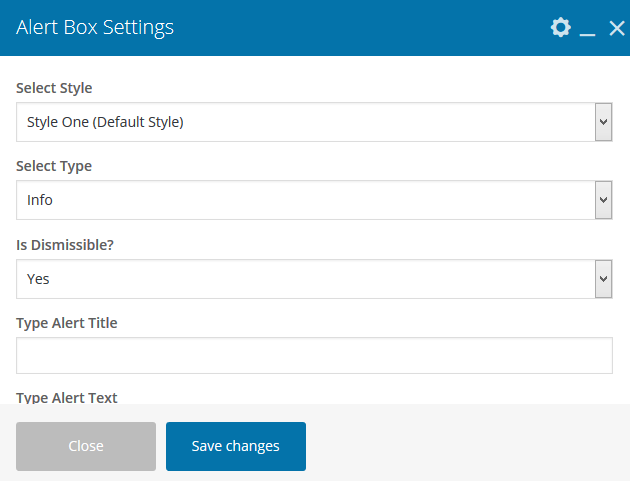Image resolution: width=630 pixels, height=481 pixels.
Task: Click the Select Style label
Action: pos(54,88)
